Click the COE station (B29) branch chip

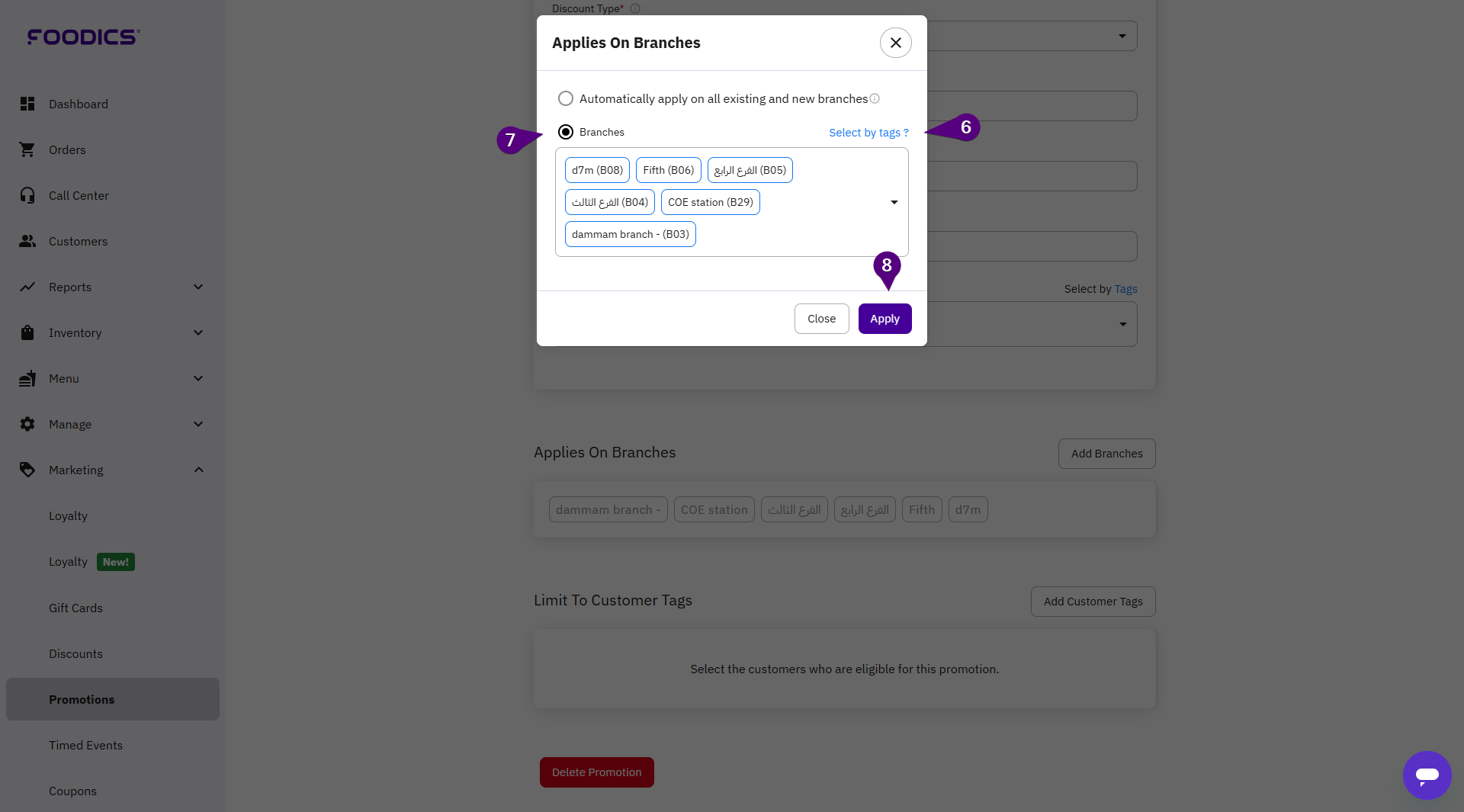(710, 202)
